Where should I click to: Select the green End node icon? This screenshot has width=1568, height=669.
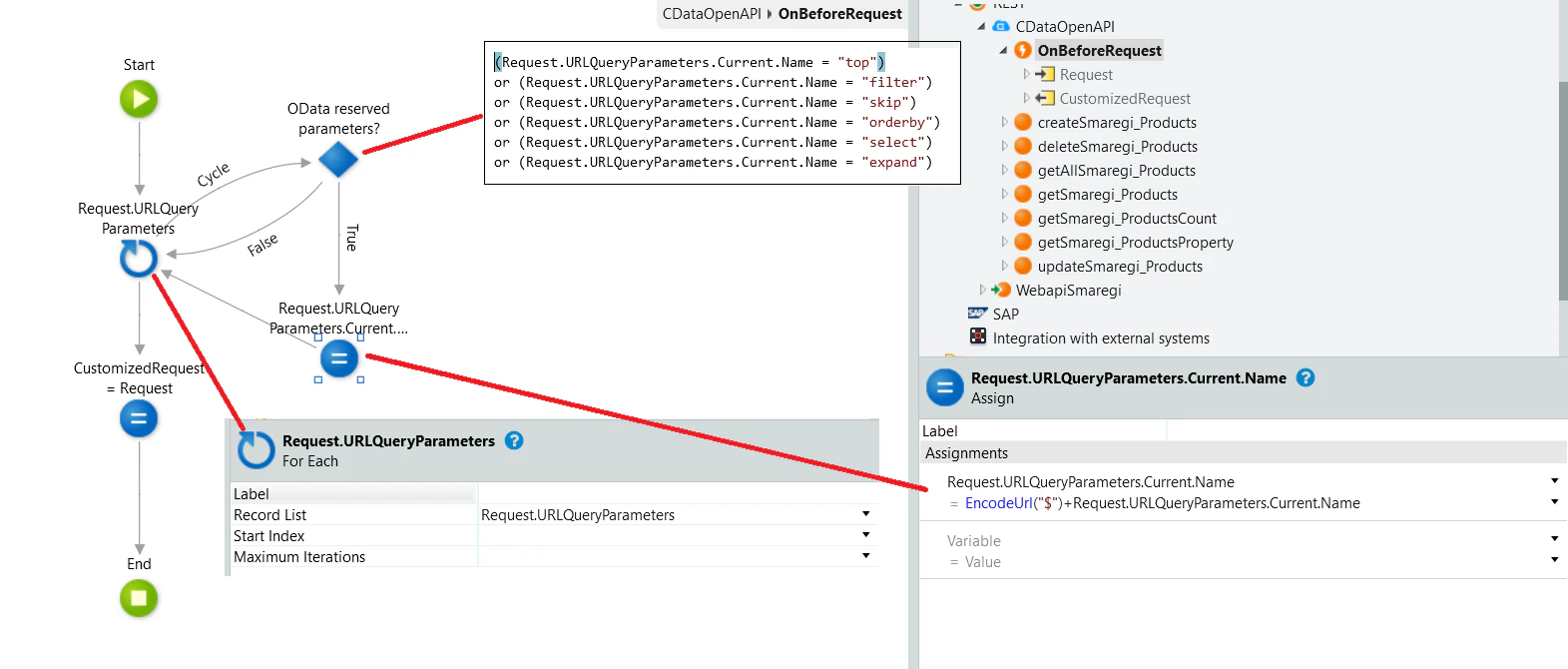coord(139,598)
